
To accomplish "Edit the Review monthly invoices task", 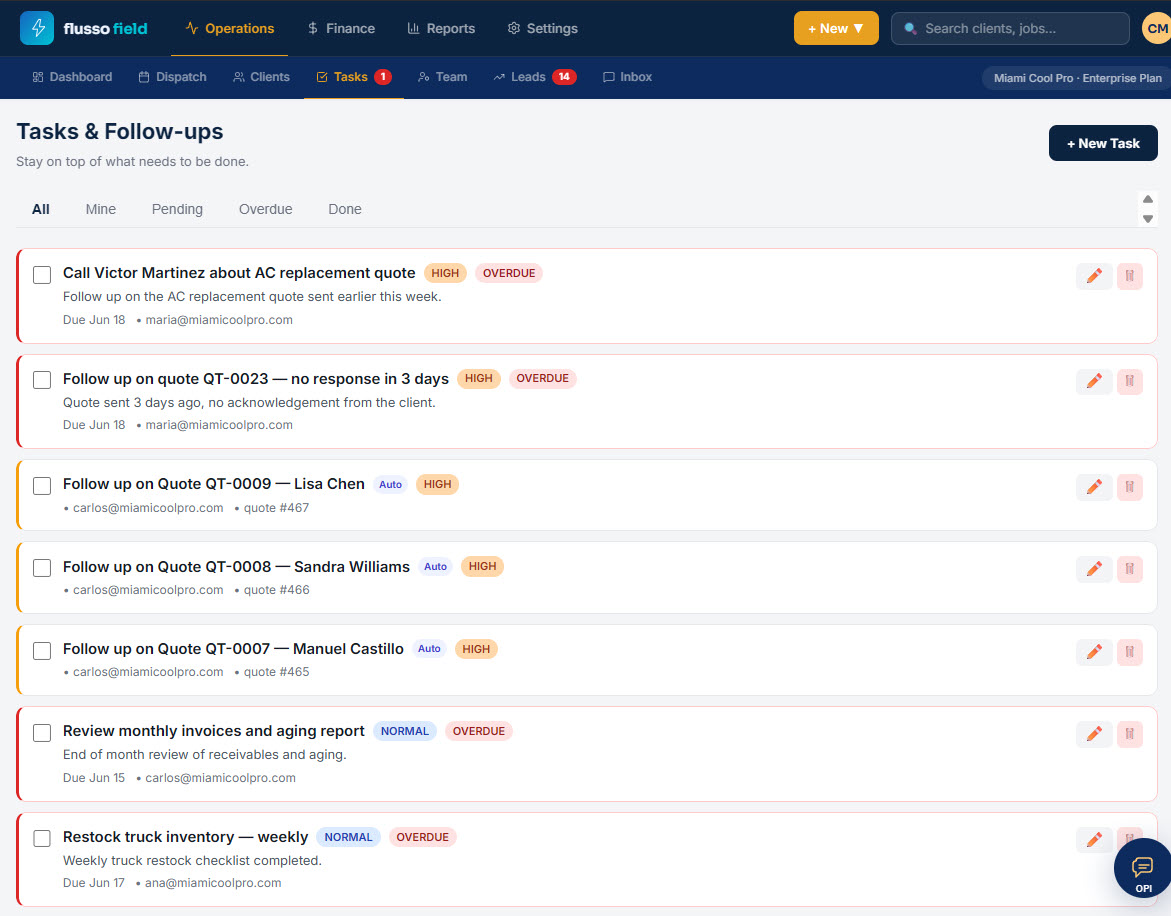I will pyautogui.click(x=1094, y=735).
